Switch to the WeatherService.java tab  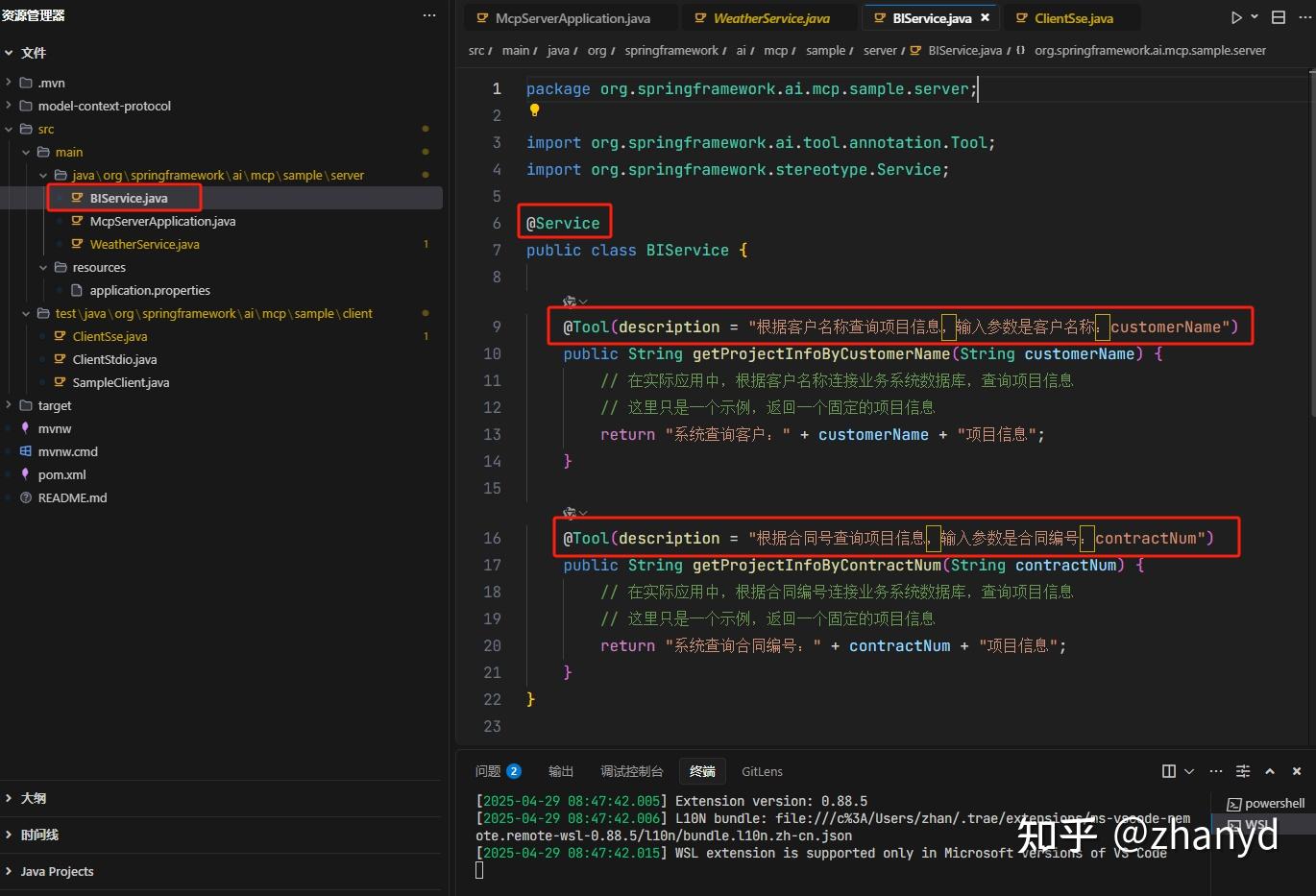[x=770, y=18]
